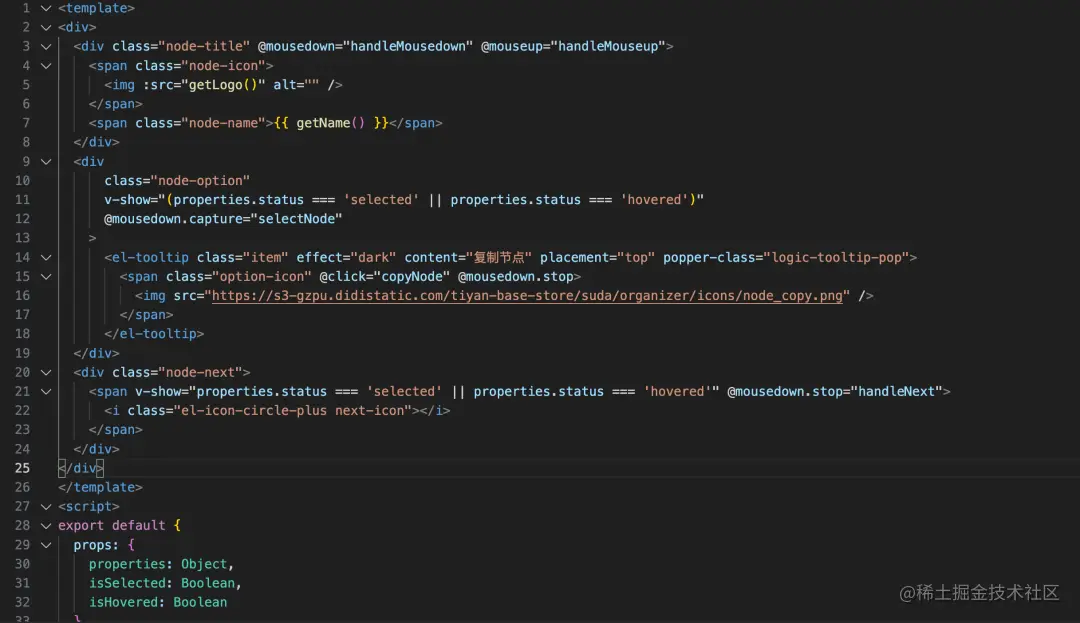The image size is (1080, 623).
Task: Fold the v-show span on line 21
Action: coord(46,392)
